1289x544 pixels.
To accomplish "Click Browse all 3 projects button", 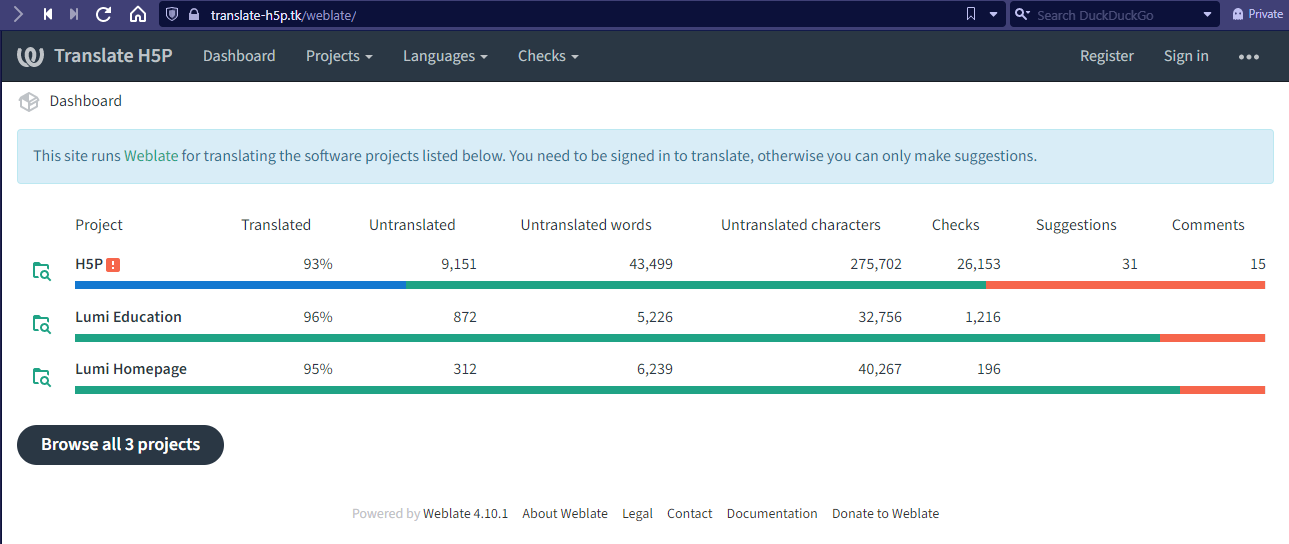I will 120,445.
